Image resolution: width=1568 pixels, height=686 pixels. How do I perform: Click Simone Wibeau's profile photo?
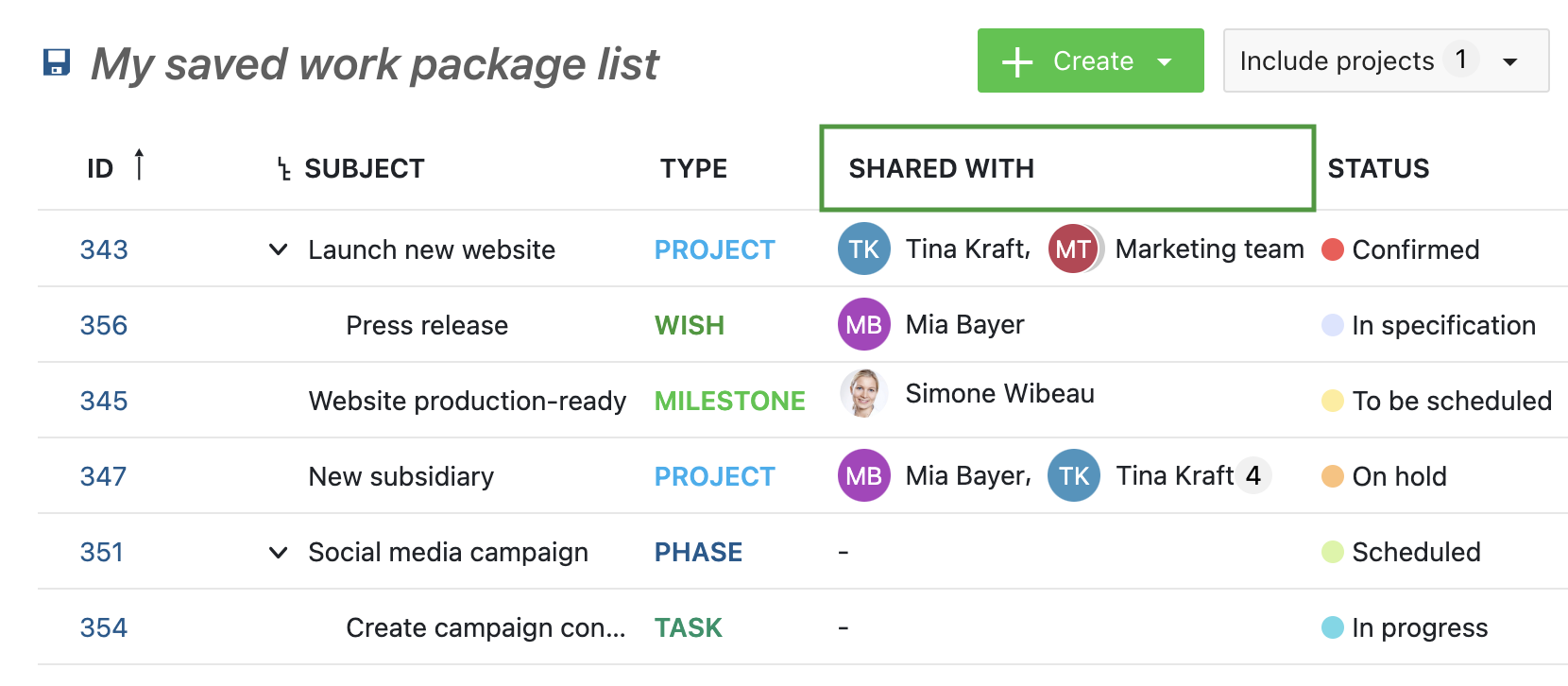coord(863,393)
